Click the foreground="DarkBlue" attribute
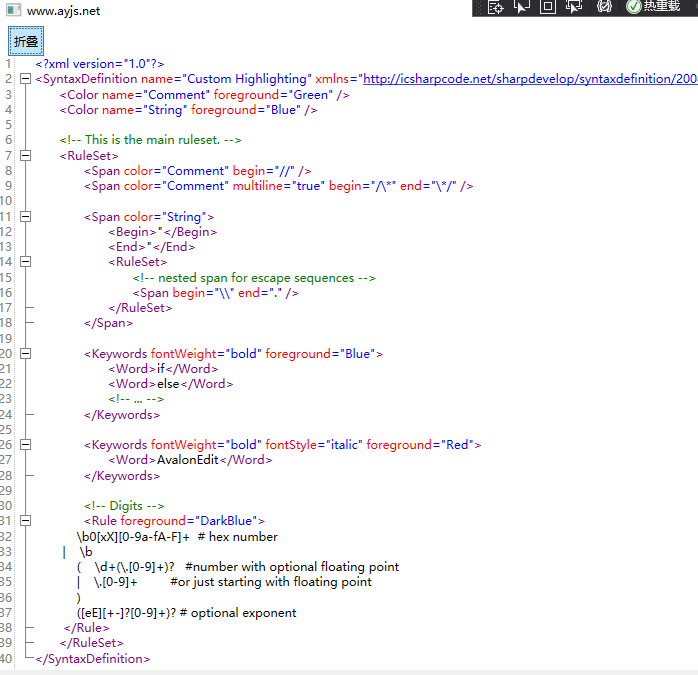This screenshot has width=698, height=675. click(x=189, y=521)
